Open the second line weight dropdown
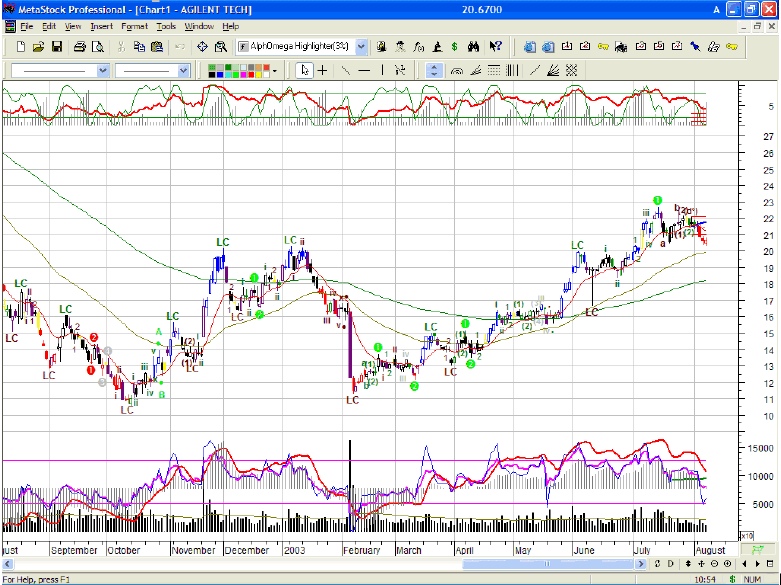The height and width of the screenshot is (585, 781). point(183,71)
